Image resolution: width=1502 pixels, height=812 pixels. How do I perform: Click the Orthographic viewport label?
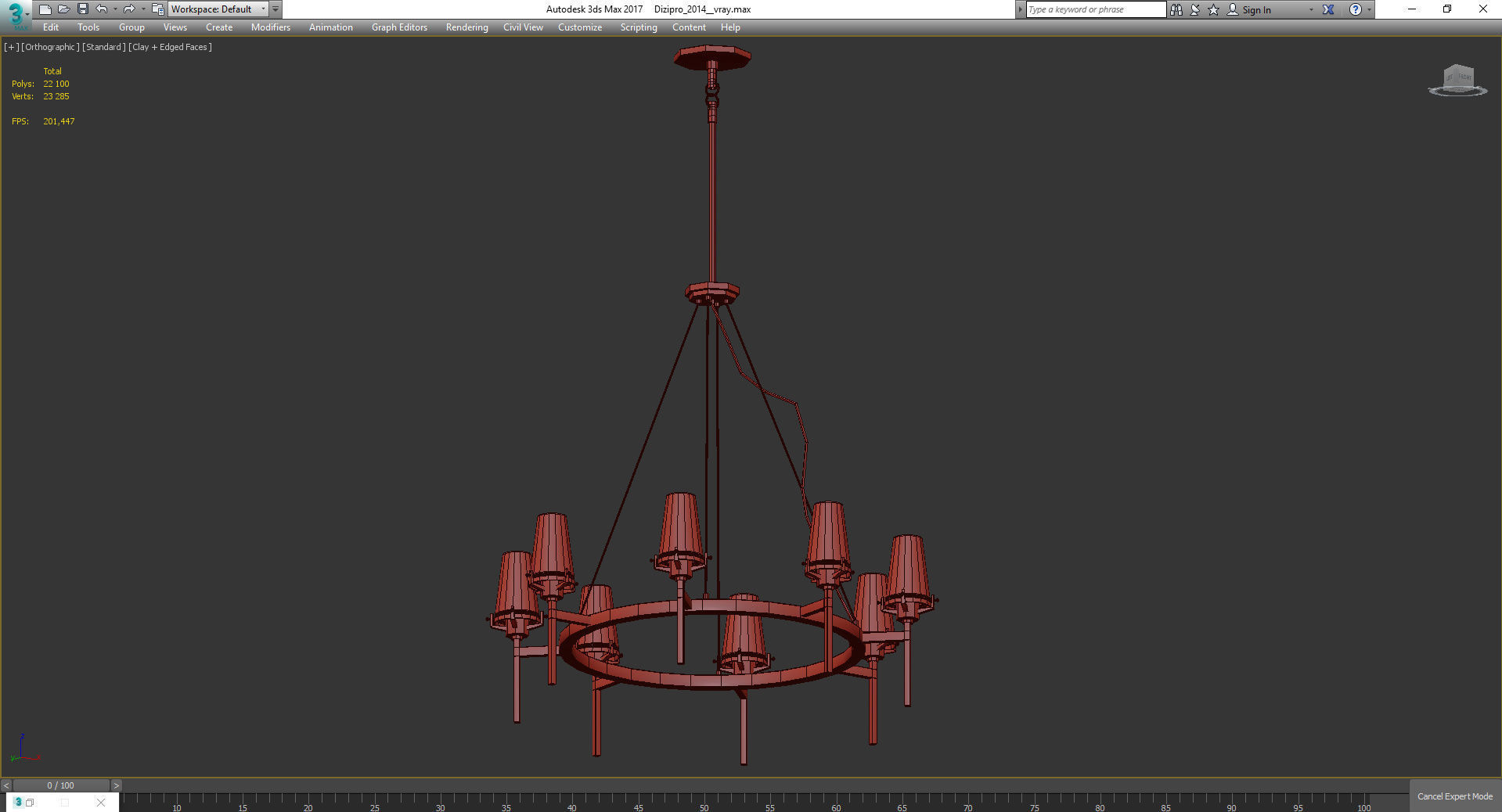(50, 47)
